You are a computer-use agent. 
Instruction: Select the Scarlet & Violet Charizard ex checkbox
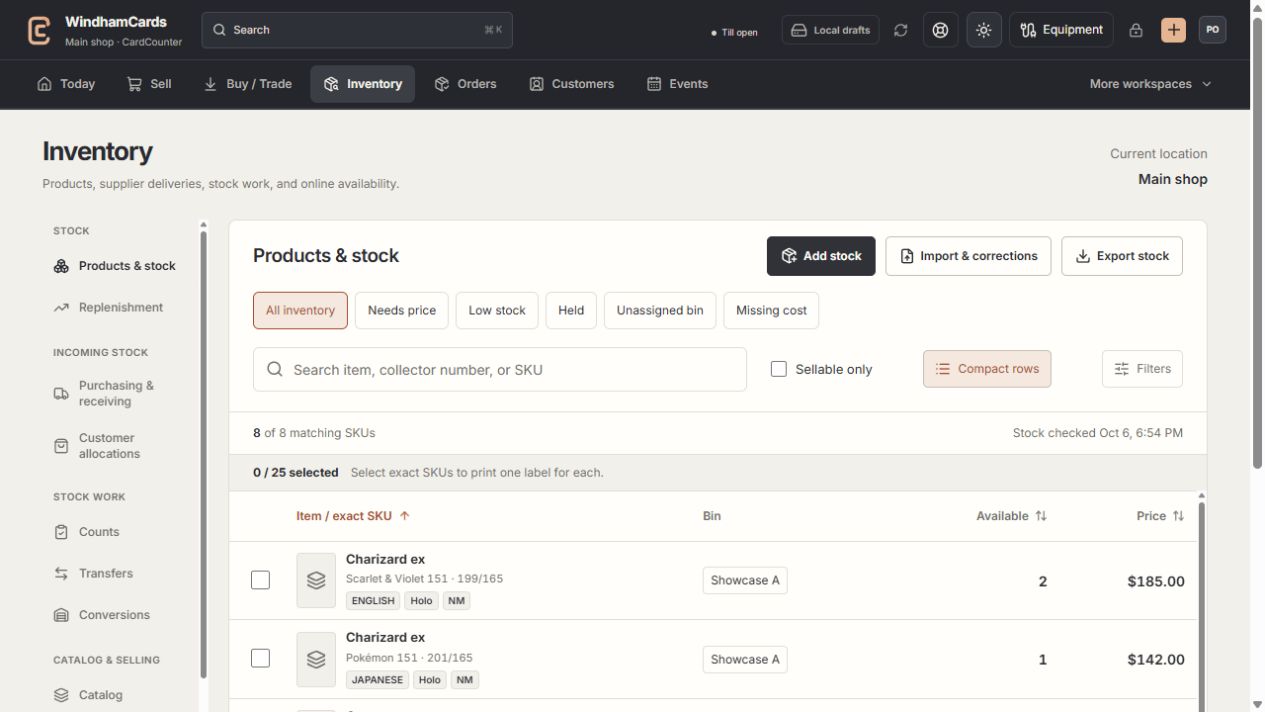pos(260,580)
